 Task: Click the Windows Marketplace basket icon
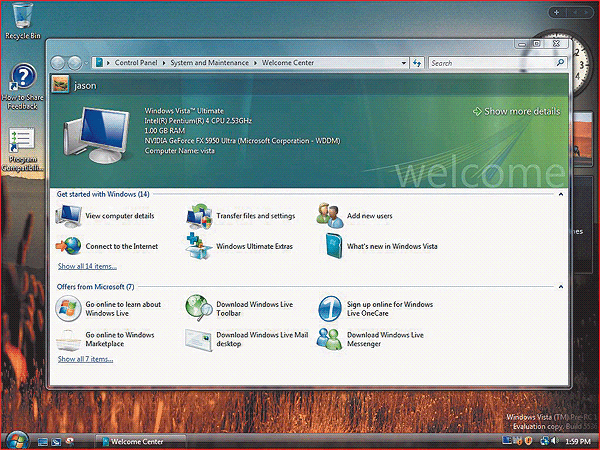tap(68, 340)
